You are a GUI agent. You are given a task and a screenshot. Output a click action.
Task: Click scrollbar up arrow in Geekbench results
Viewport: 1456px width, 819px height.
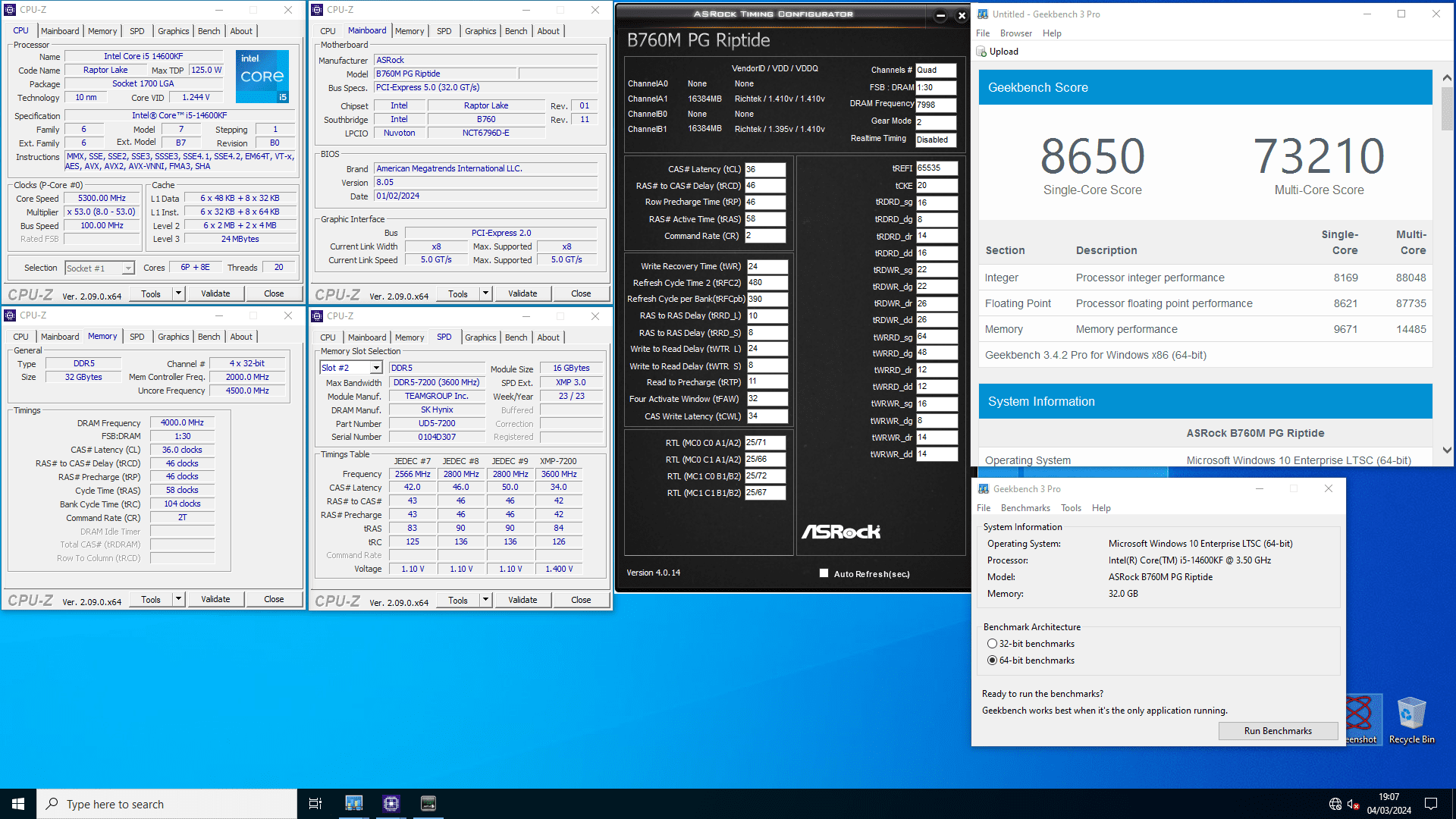coord(1447,77)
